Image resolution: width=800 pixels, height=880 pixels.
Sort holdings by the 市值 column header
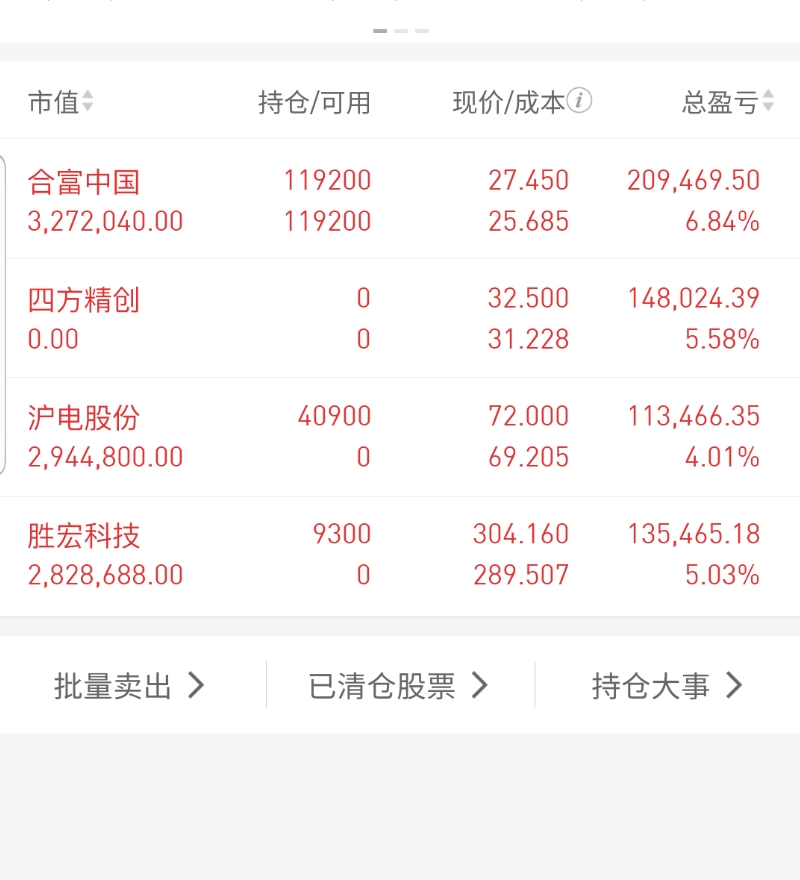(53, 102)
